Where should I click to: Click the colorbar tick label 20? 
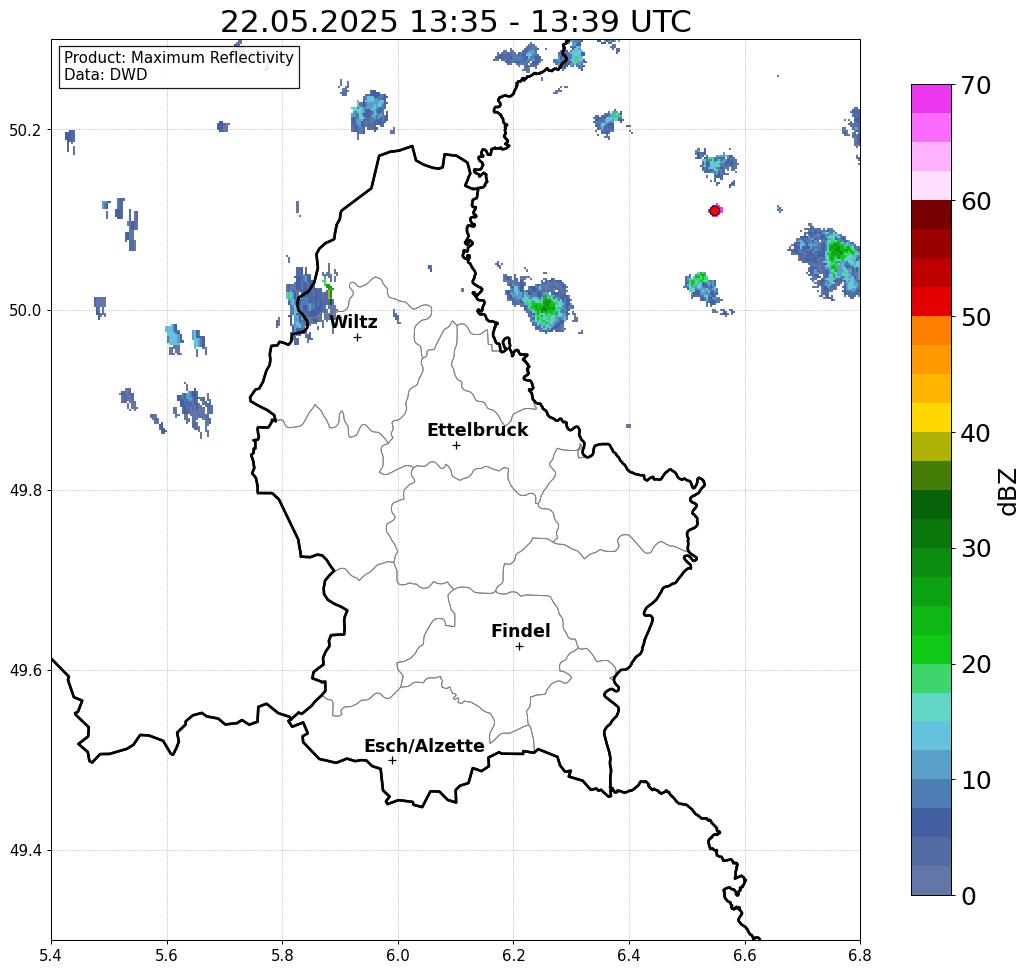pyautogui.click(x=976, y=664)
